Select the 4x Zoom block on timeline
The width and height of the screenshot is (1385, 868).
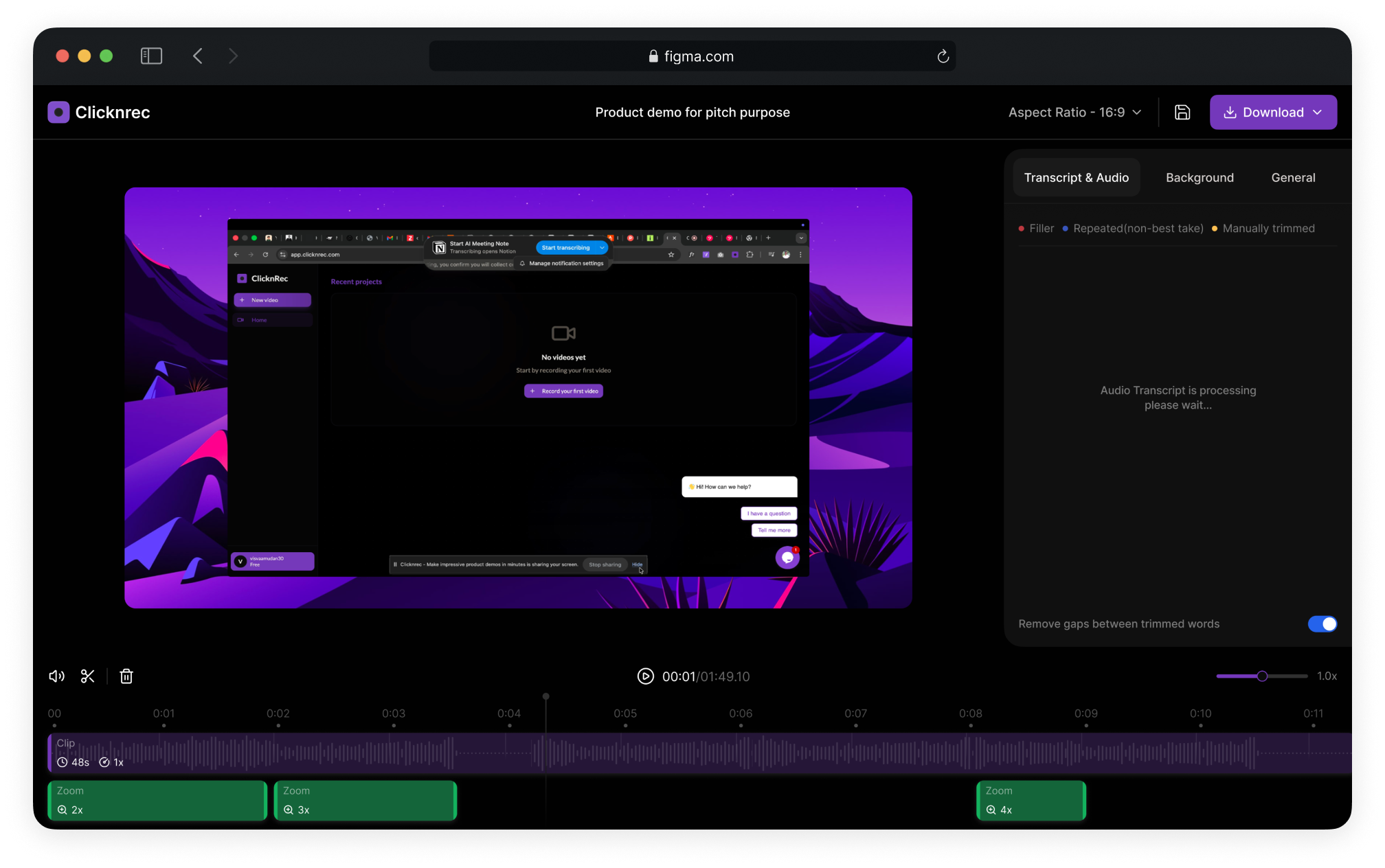tap(1031, 801)
